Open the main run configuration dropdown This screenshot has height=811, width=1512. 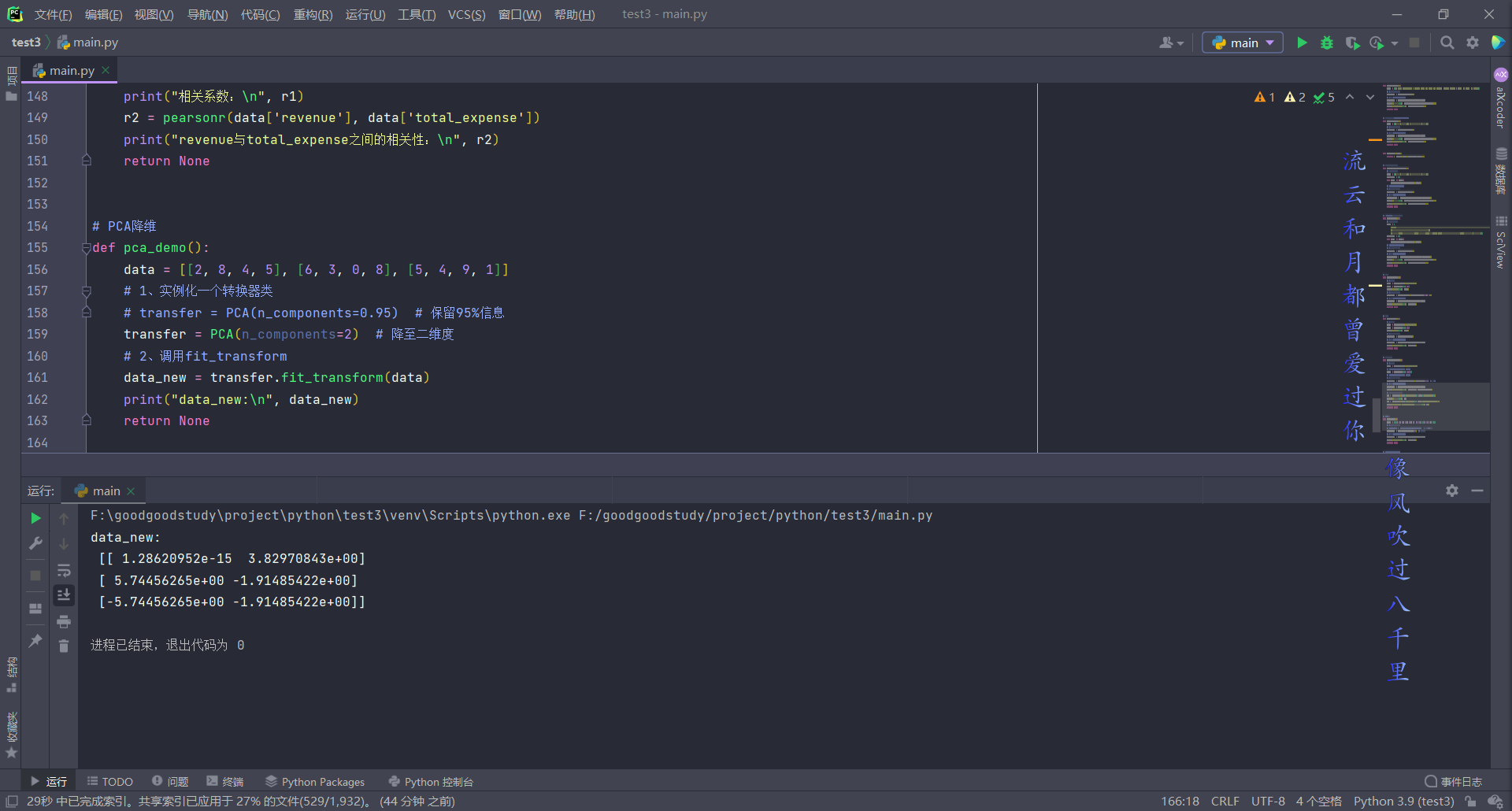click(x=1243, y=43)
